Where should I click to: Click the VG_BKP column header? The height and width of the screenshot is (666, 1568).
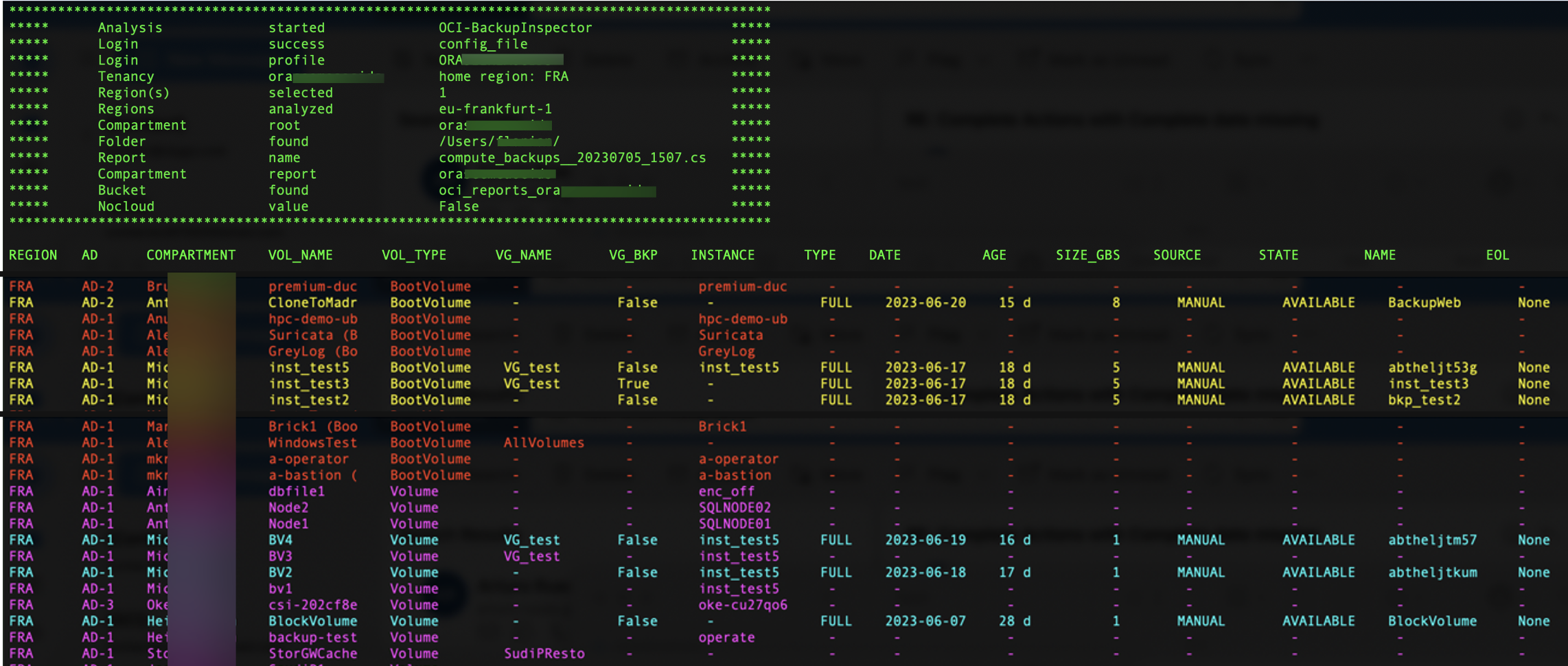click(x=633, y=255)
